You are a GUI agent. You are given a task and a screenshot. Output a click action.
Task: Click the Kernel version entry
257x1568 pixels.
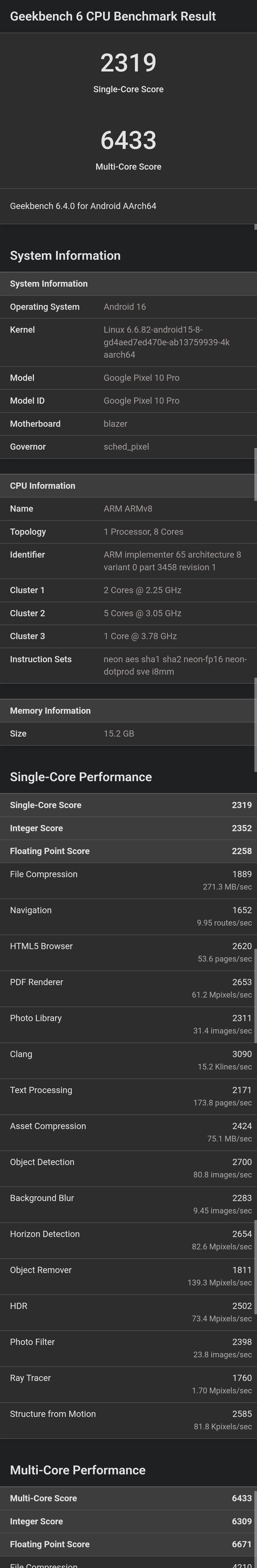[x=128, y=342]
